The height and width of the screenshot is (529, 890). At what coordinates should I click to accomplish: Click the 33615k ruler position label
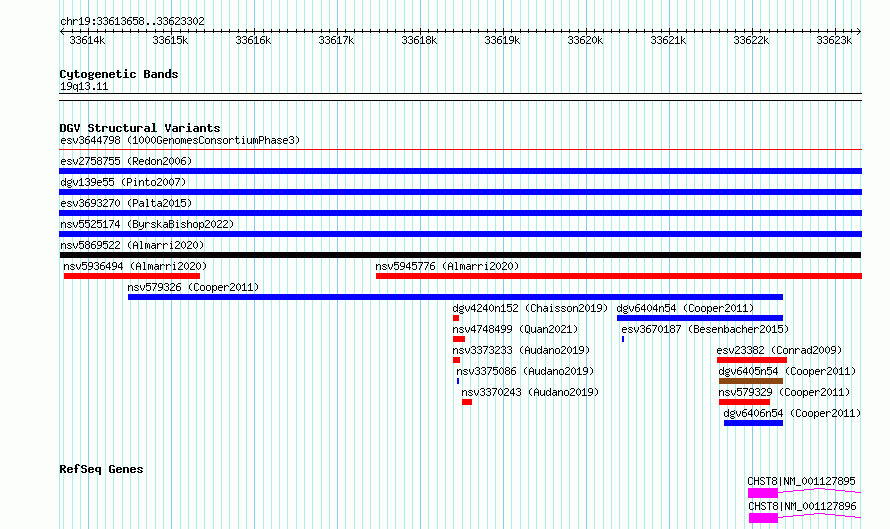[170, 40]
